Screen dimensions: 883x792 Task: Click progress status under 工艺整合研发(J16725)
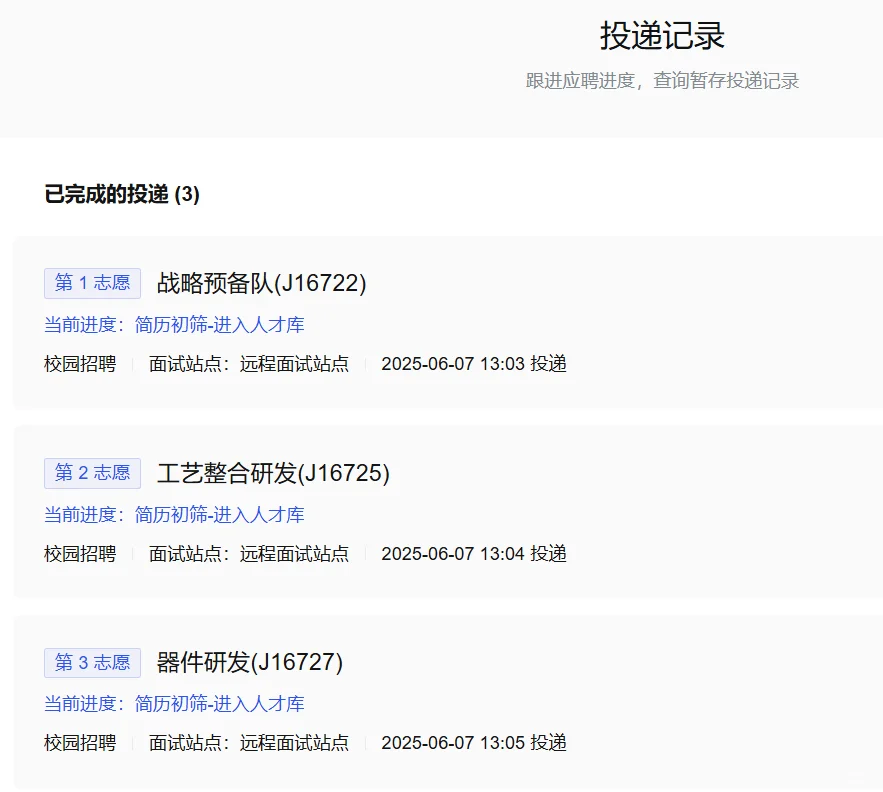pos(175,515)
